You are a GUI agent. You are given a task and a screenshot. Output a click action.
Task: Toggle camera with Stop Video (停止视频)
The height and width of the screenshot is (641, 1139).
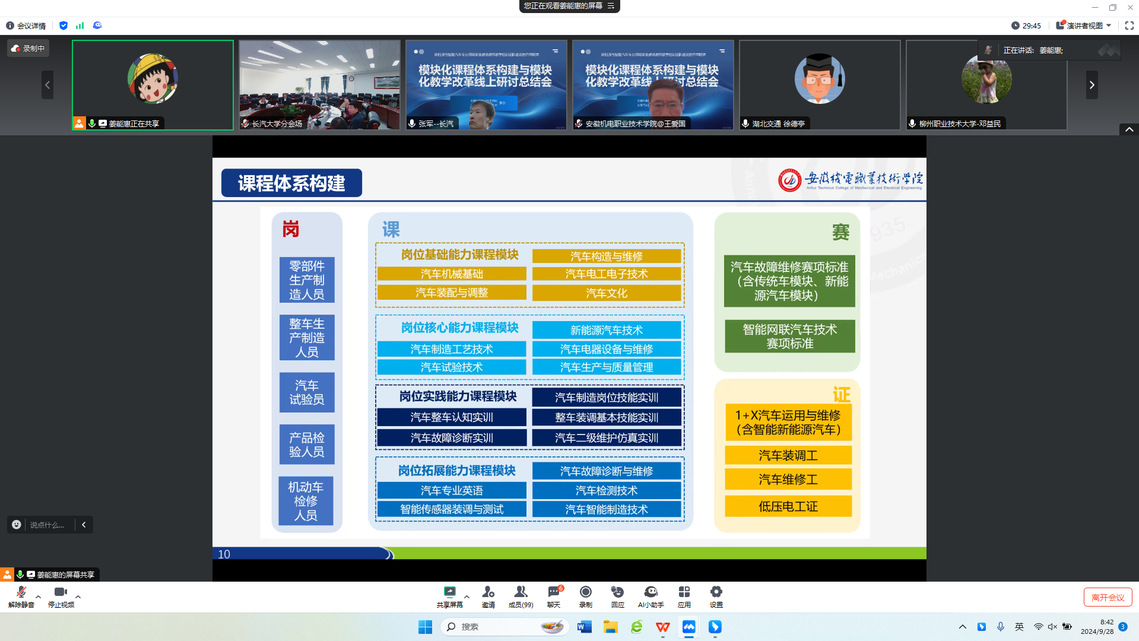click(60, 597)
